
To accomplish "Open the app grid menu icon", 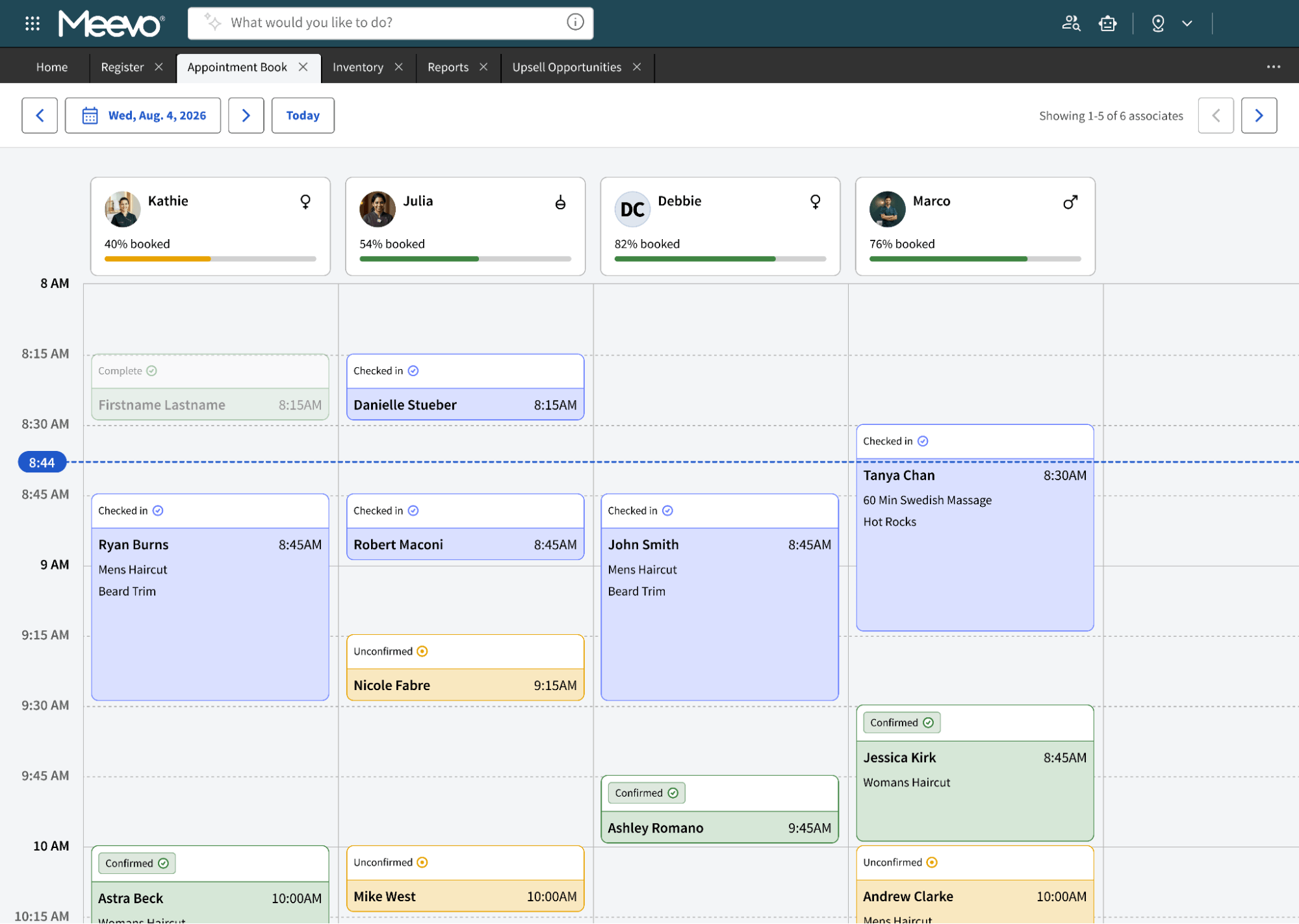I will 32,23.
